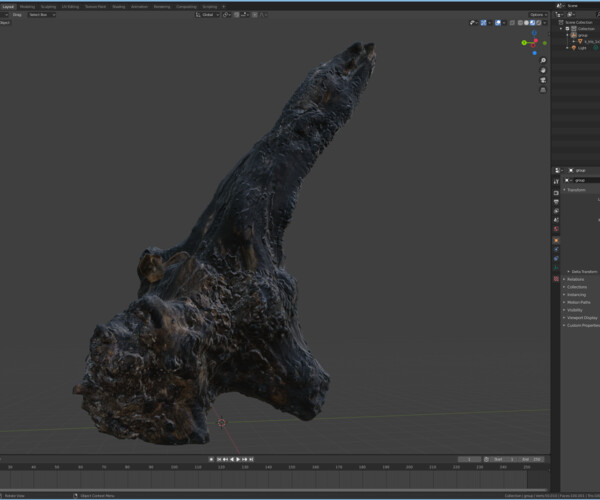Toggle viewport overlays display
Viewport: 600px width, 500px height.
(x=498, y=23)
